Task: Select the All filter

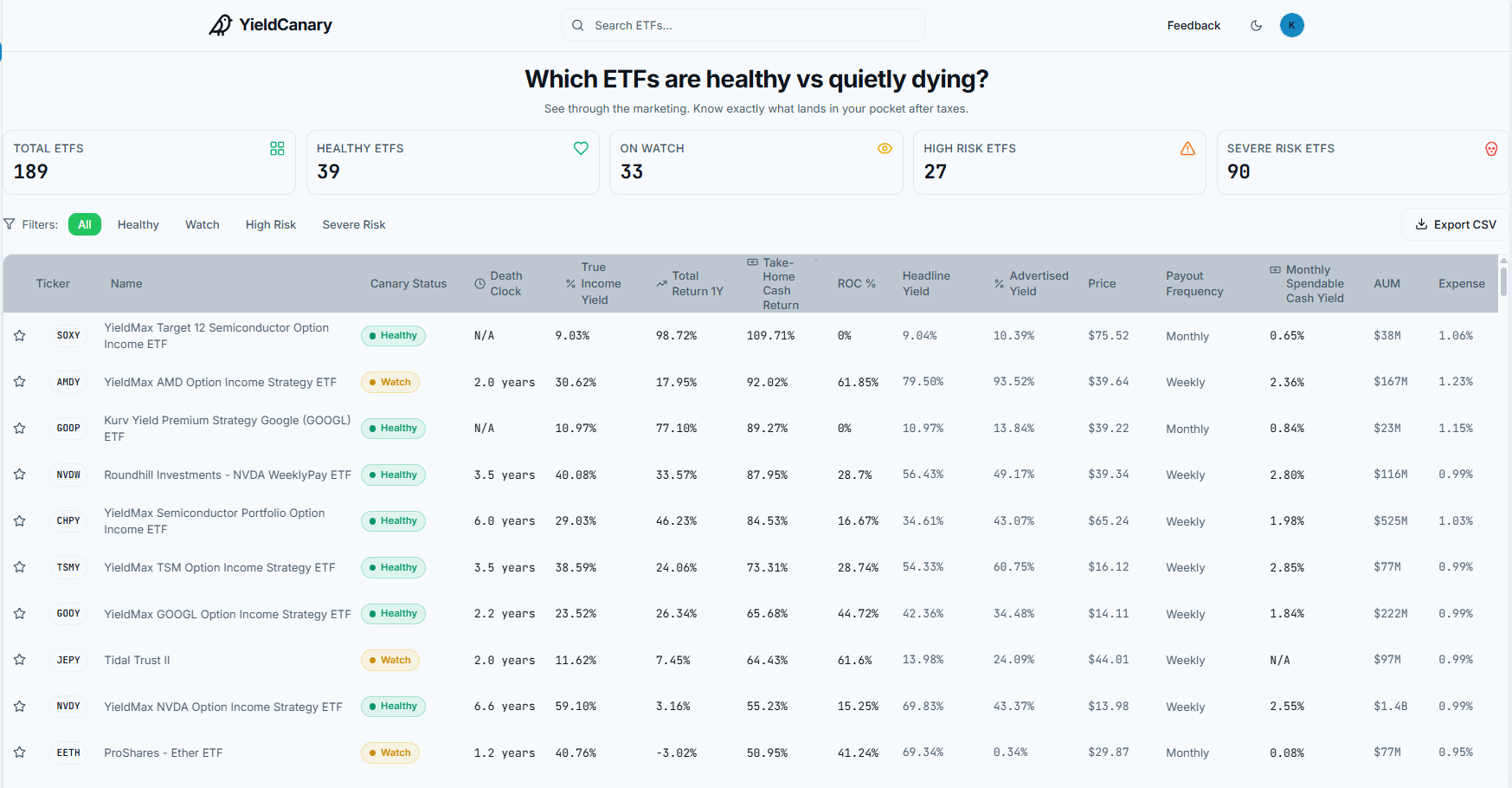Action: coord(85,224)
